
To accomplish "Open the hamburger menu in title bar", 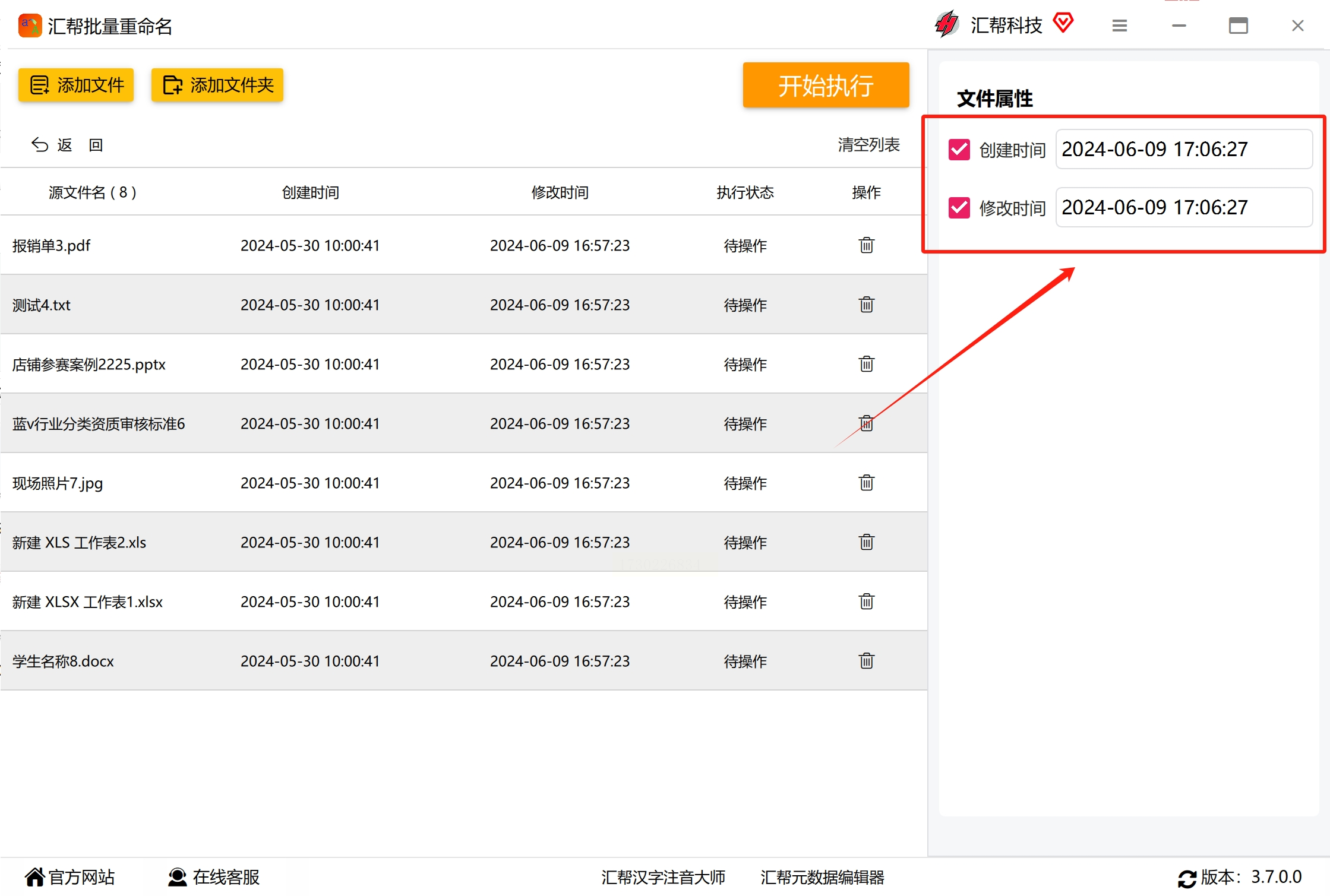I will click(x=1119, y=26).
